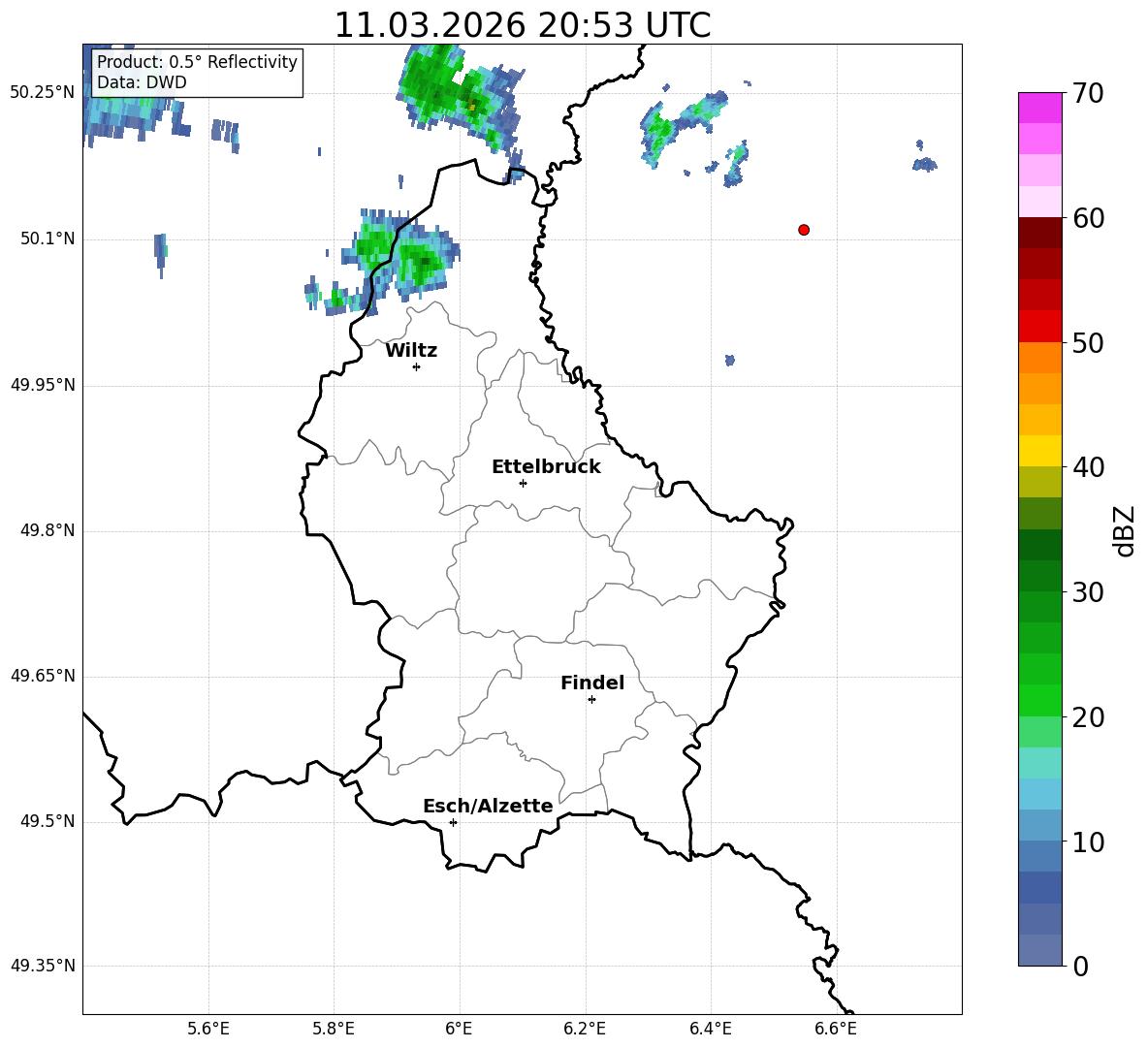This screenshot has height=1048, width=1148.
Task: Click the 6.6°E longitude label
Action: (x=836, y=1029)
